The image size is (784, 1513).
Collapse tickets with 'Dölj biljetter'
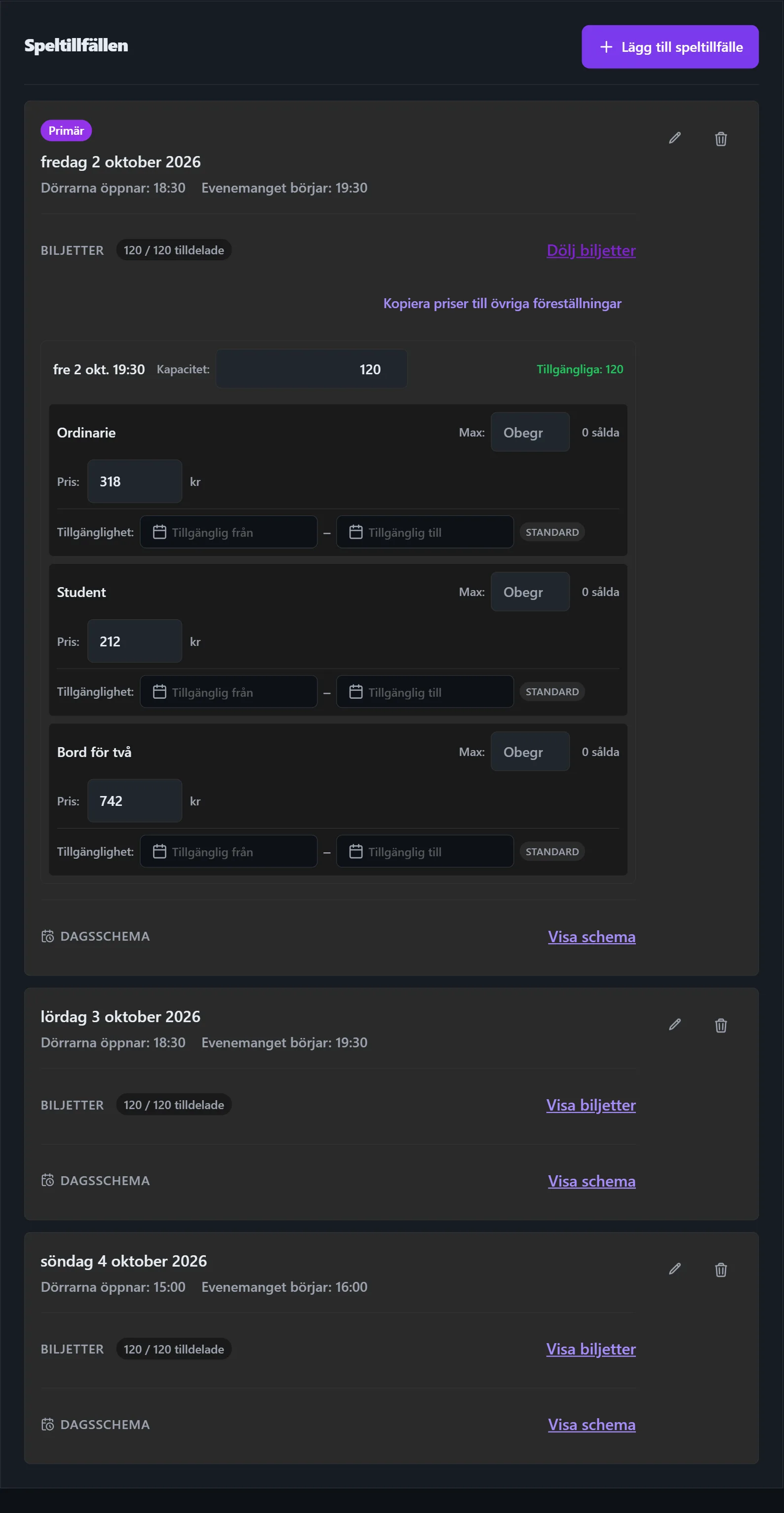(591, 250)
